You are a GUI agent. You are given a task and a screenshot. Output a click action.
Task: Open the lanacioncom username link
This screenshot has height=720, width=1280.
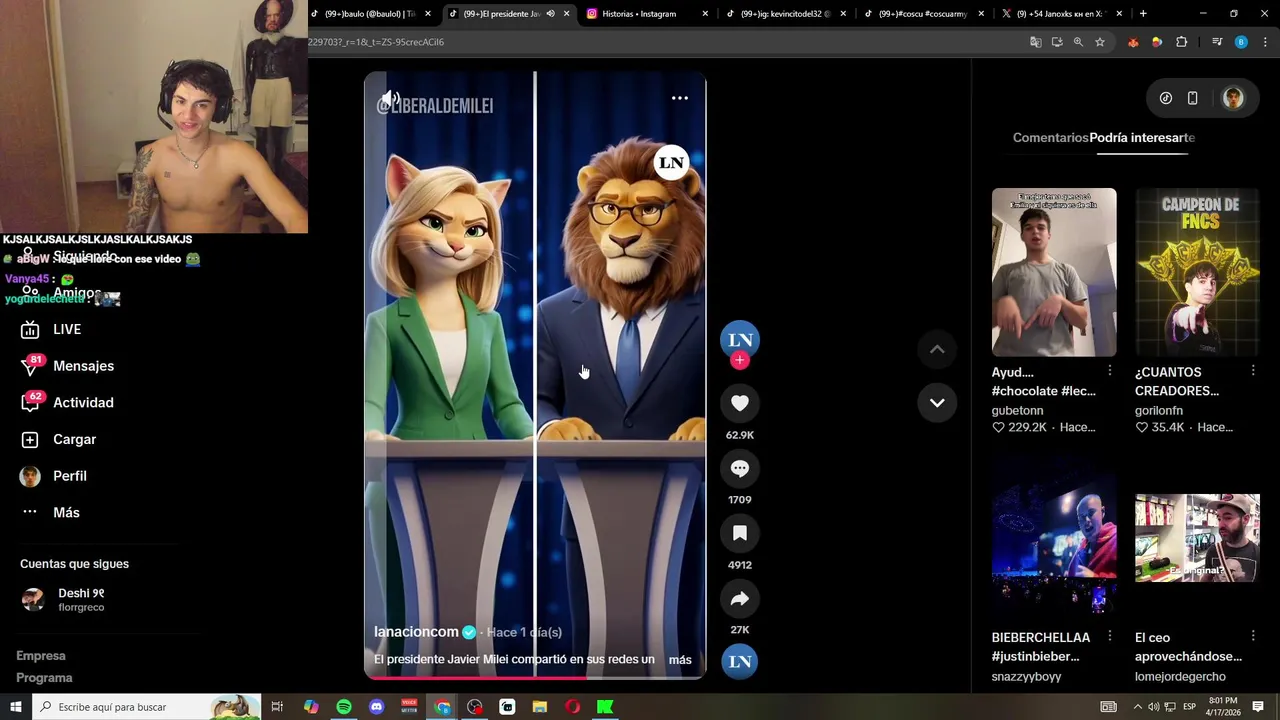click(x=416, y=632)
